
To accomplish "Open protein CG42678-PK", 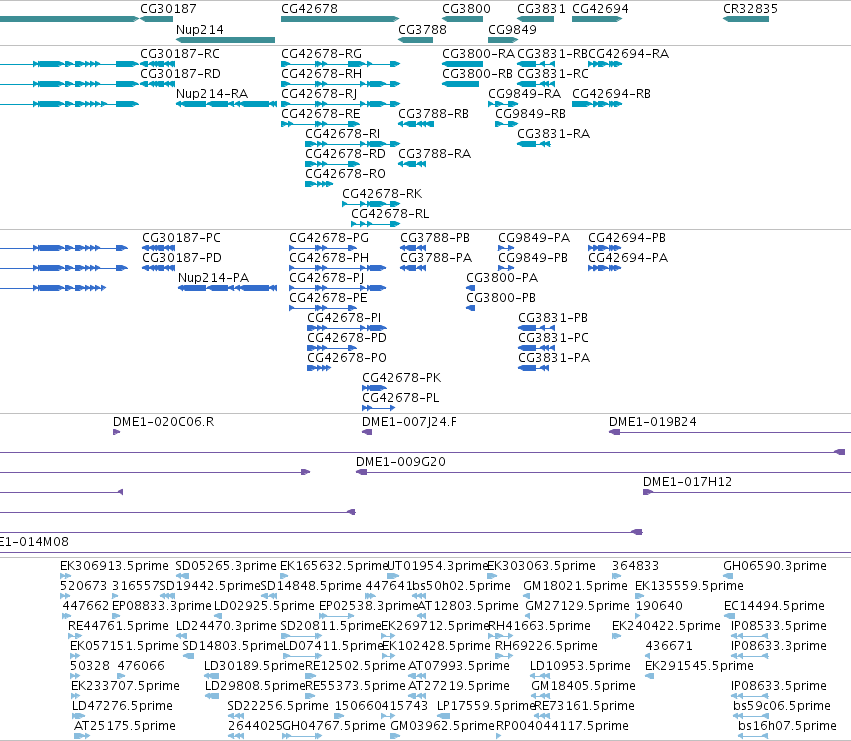I will 402,378.
